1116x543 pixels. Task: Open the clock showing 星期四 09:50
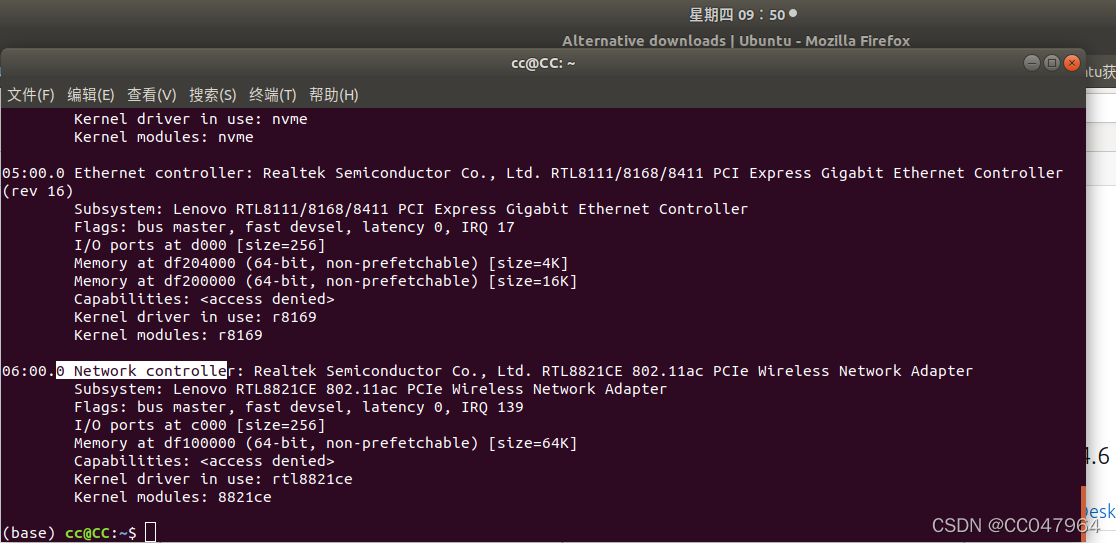tap(737, 14)
